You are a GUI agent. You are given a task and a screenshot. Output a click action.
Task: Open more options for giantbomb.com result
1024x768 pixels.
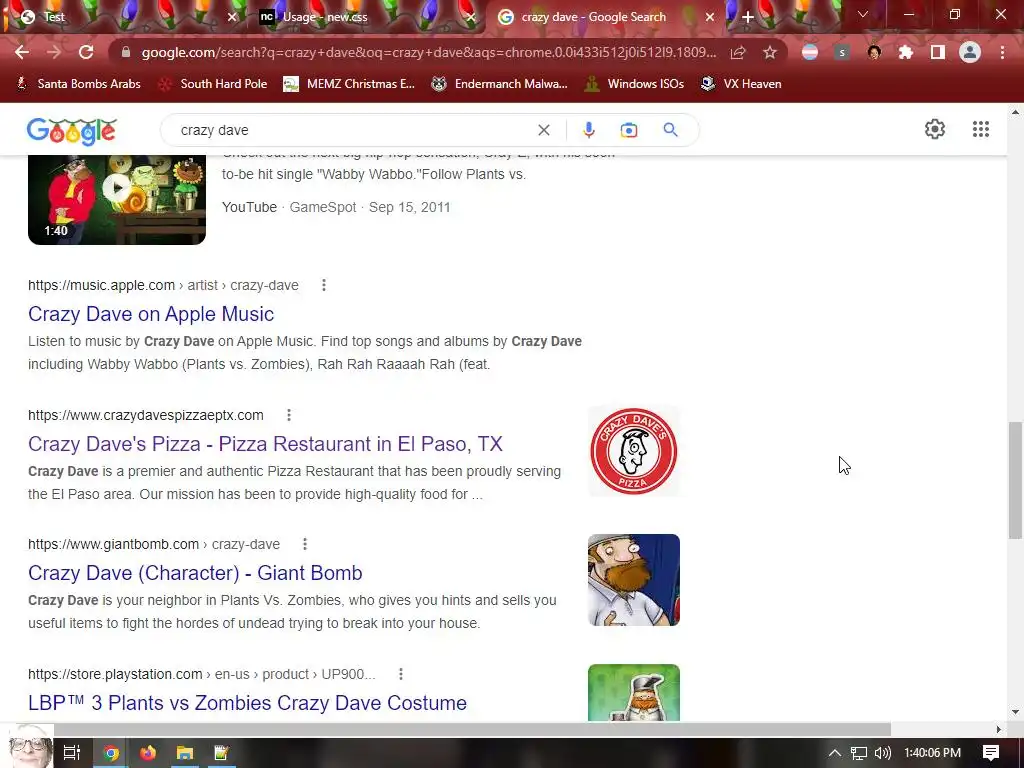(x=305, y=544)
